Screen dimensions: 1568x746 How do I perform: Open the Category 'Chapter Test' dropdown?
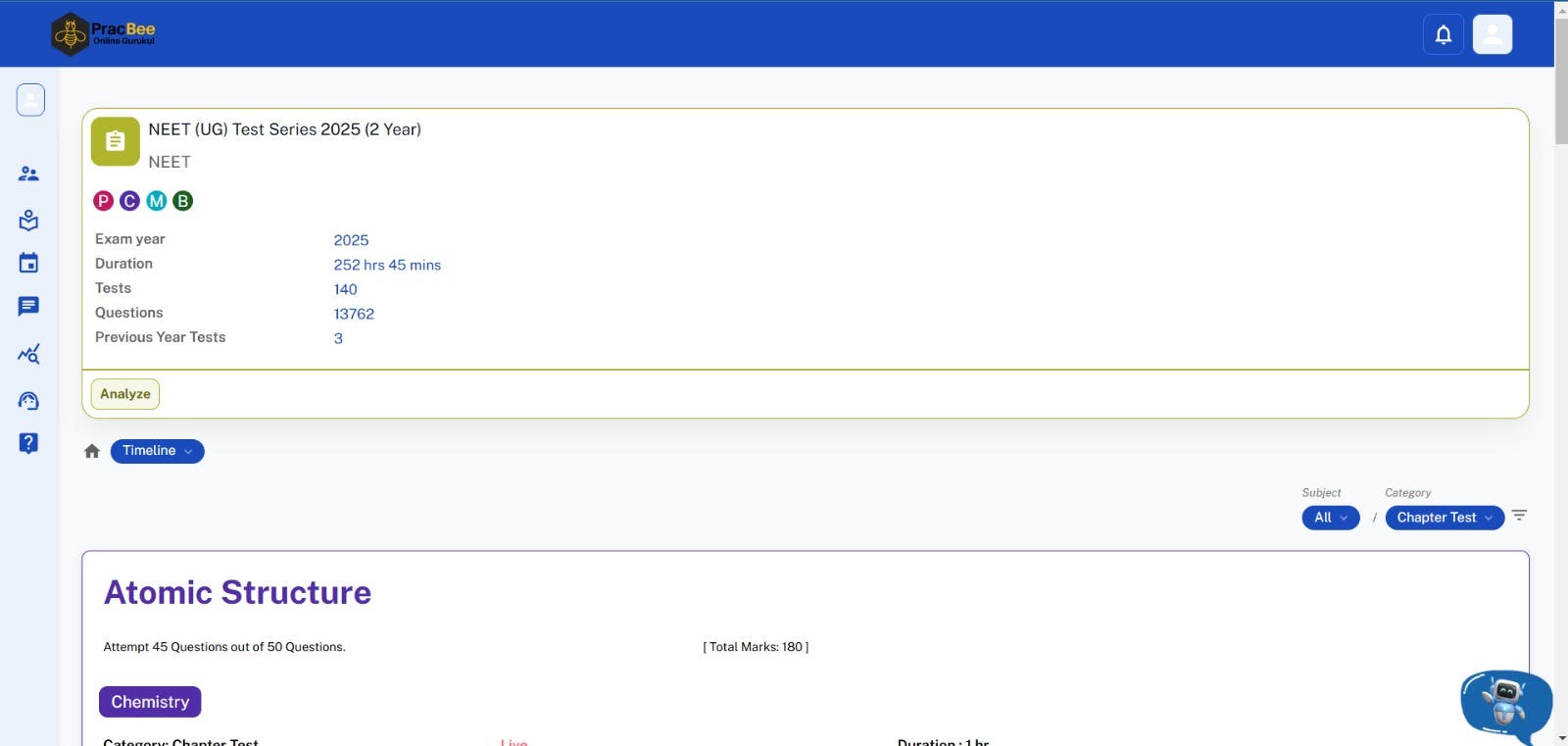point(1445,518)
